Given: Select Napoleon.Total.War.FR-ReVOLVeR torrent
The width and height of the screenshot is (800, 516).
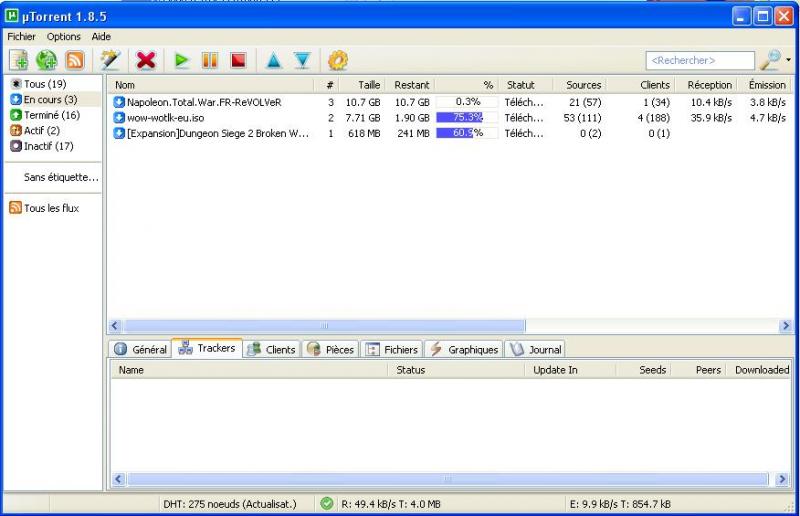Looking at the screenshot, I should pyautogui.click(x=204, y=102).
